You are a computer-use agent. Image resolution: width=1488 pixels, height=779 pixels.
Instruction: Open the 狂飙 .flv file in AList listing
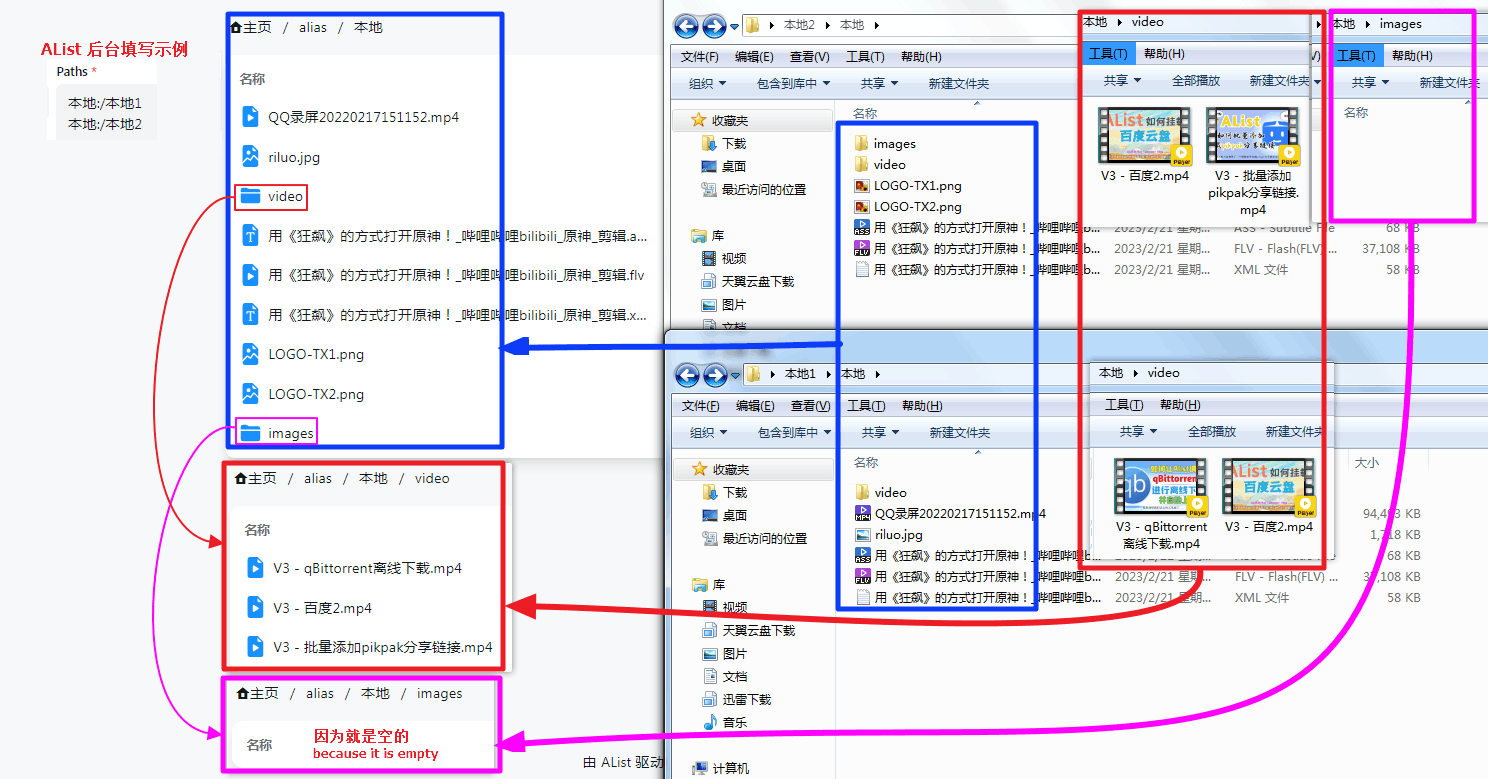tap(444, 275)
